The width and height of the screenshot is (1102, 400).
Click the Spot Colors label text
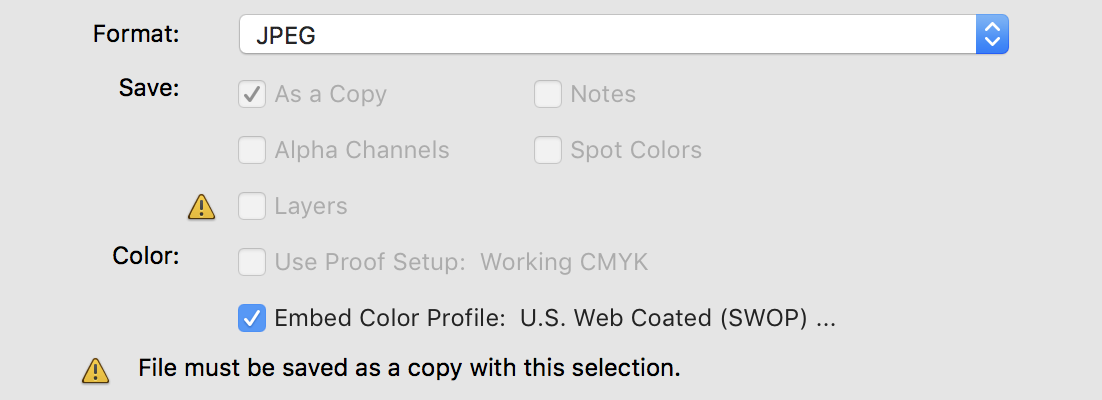(x=636, y=150)
